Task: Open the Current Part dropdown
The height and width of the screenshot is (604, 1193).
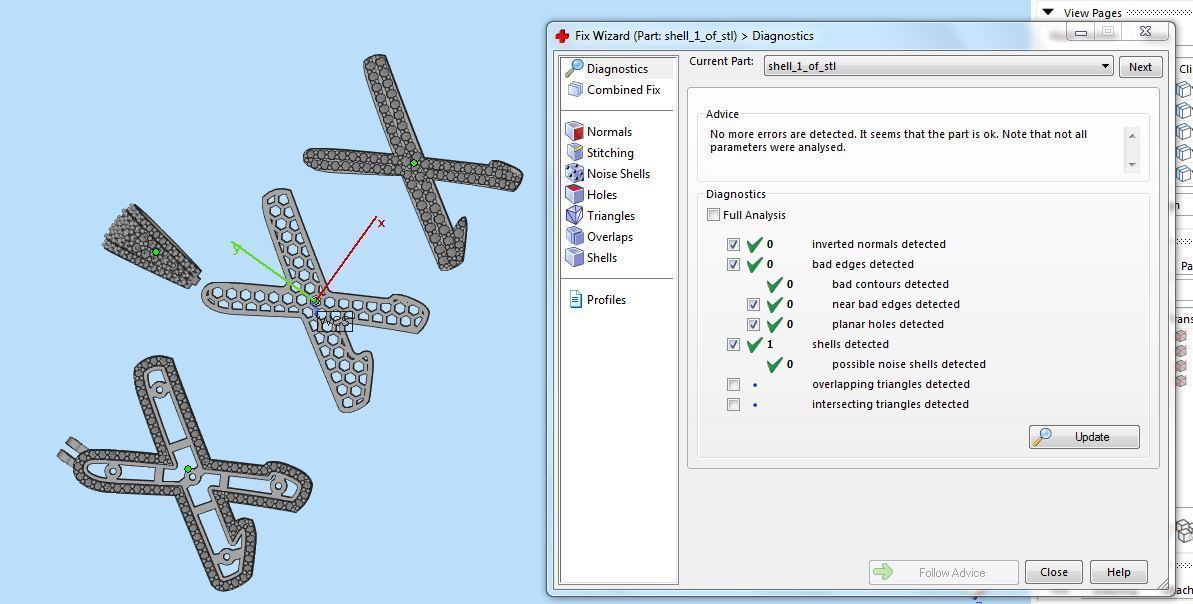Action: pos(938,66)
